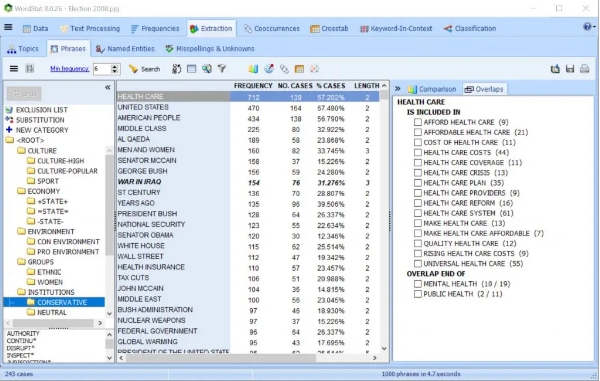The image size is (600, 381).
Task: Click the table view window icon
Action: [x=191, y=69]
